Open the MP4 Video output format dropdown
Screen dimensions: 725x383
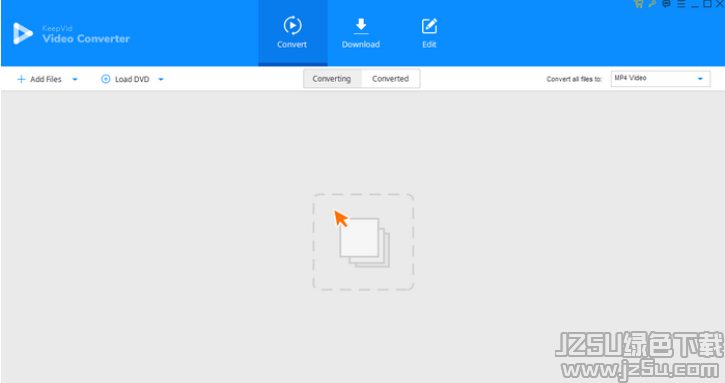tap(660, 79)
